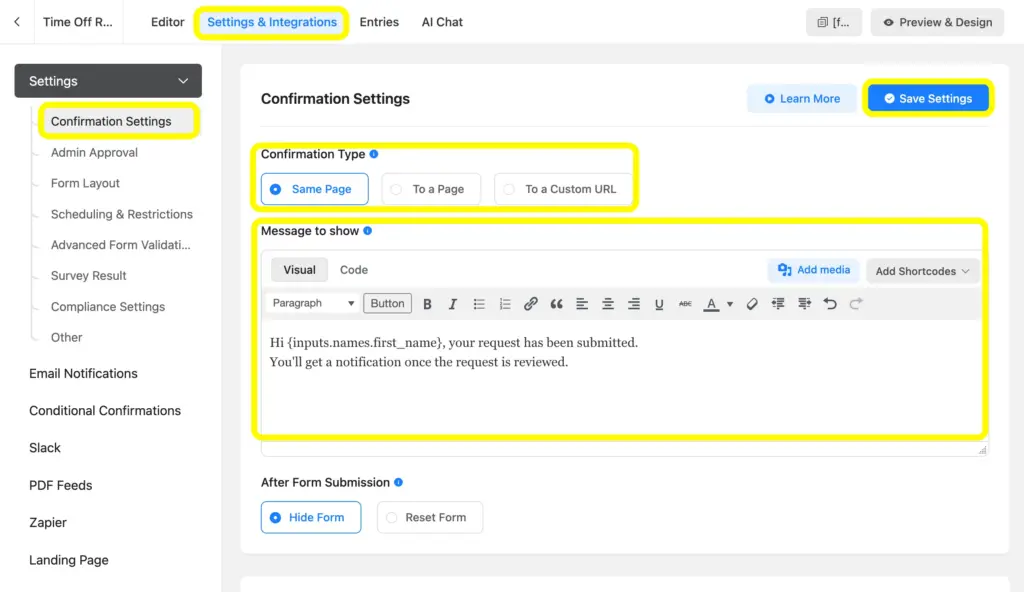This screenshot has width=1024, height=592.
Task: Clear formatting with the eraser icon
Action: (752, 304)
